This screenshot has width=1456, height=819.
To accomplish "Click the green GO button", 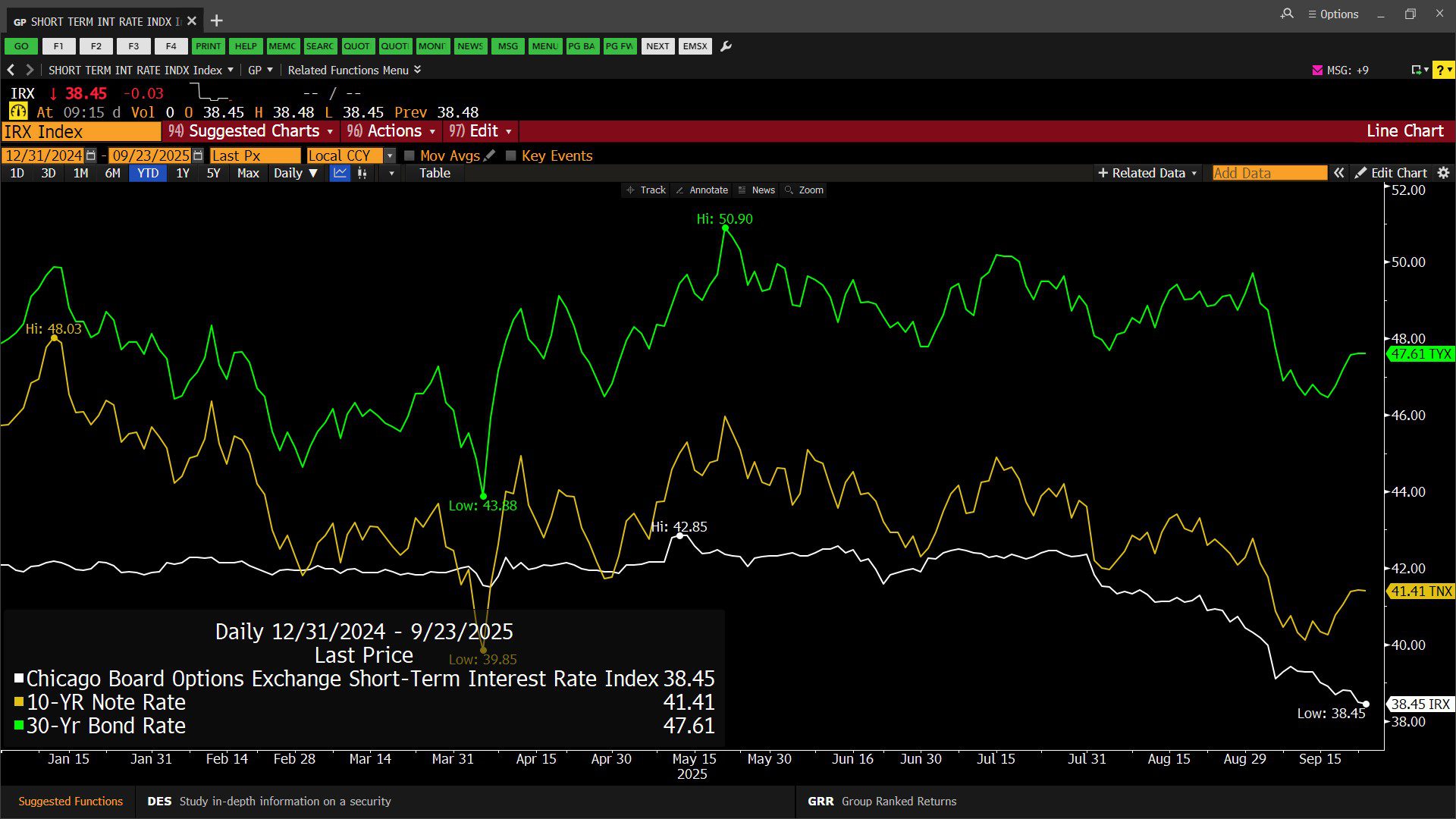I will pyautogui.click(x=21, y=46).
